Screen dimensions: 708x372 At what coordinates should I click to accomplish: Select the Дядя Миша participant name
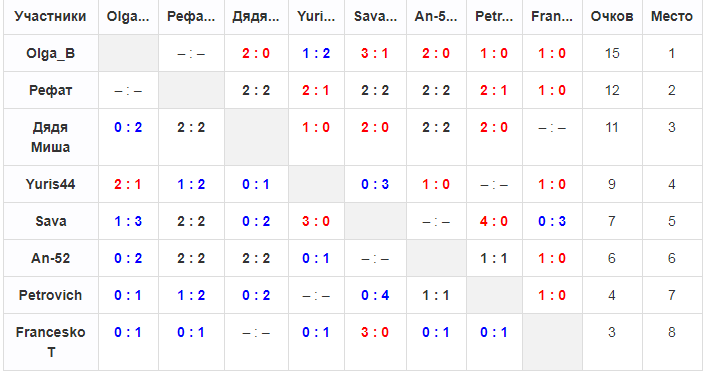pos(50,137)
